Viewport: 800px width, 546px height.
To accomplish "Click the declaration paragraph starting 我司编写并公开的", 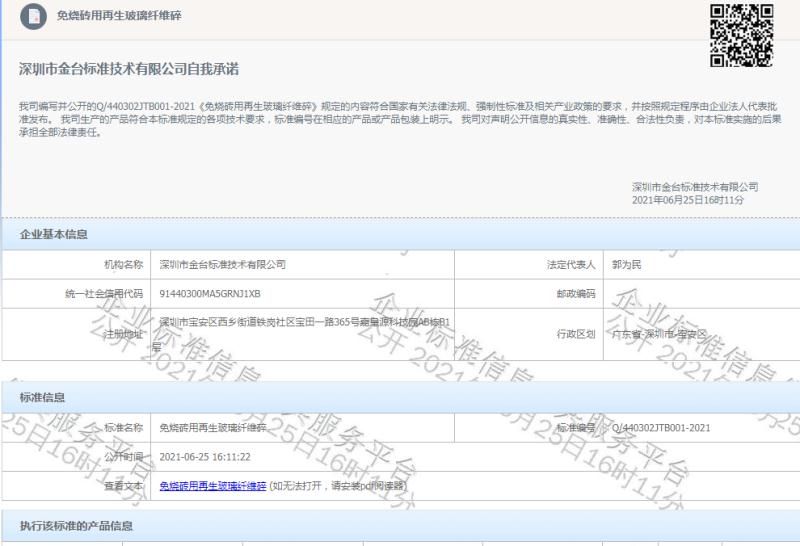I will (400, 119).
